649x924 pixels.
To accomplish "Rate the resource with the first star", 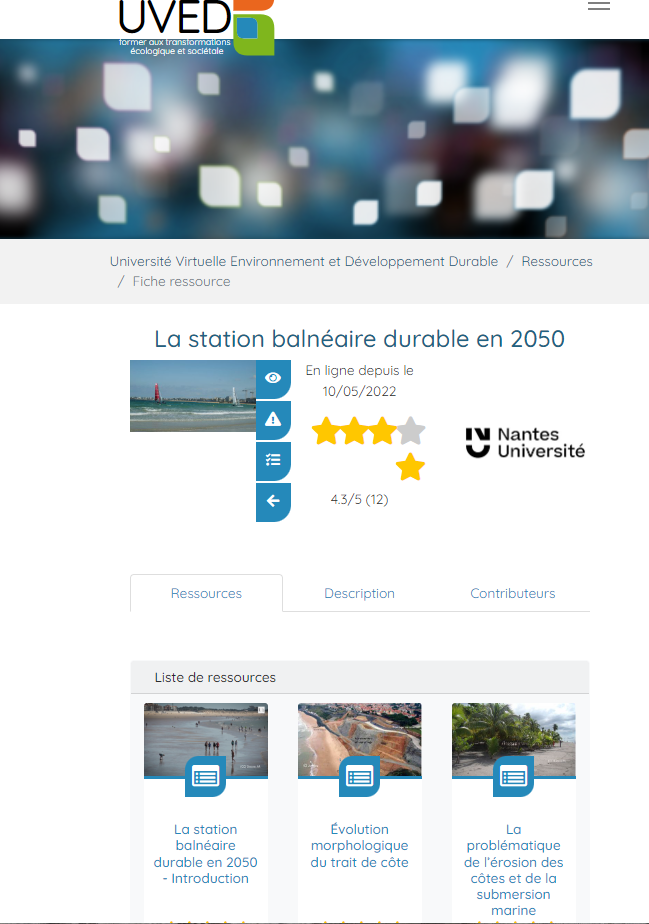I will tap(326, 432).
